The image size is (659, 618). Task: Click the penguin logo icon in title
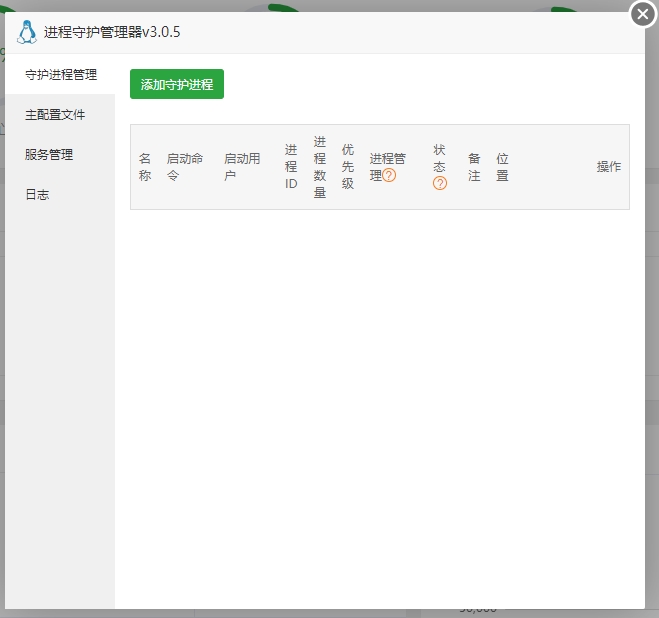27,32
